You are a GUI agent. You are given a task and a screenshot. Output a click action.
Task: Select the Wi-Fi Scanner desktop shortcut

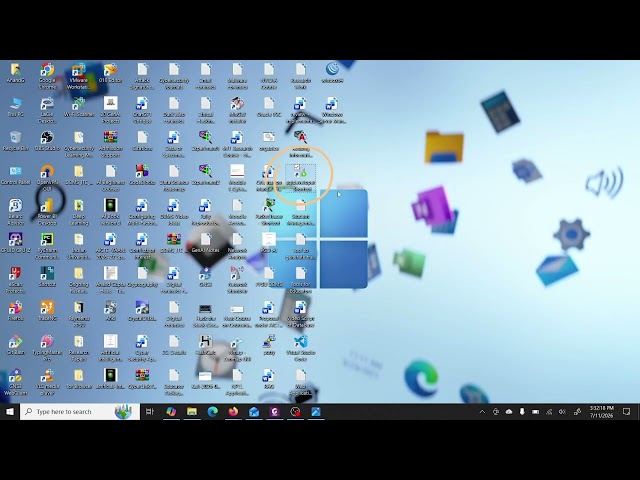tap(79, 107)
